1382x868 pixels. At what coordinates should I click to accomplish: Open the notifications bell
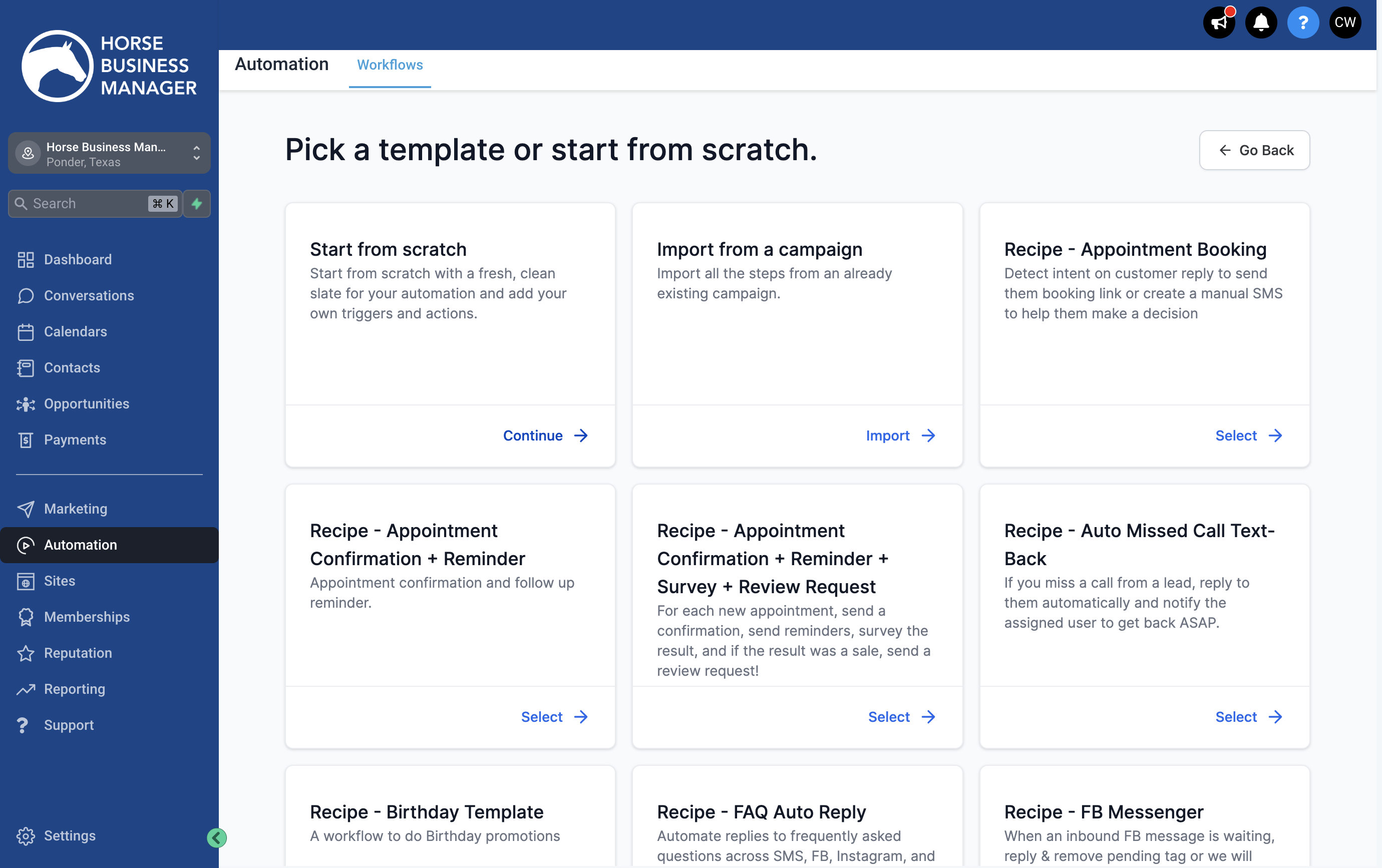click(x=1261, y=23)
